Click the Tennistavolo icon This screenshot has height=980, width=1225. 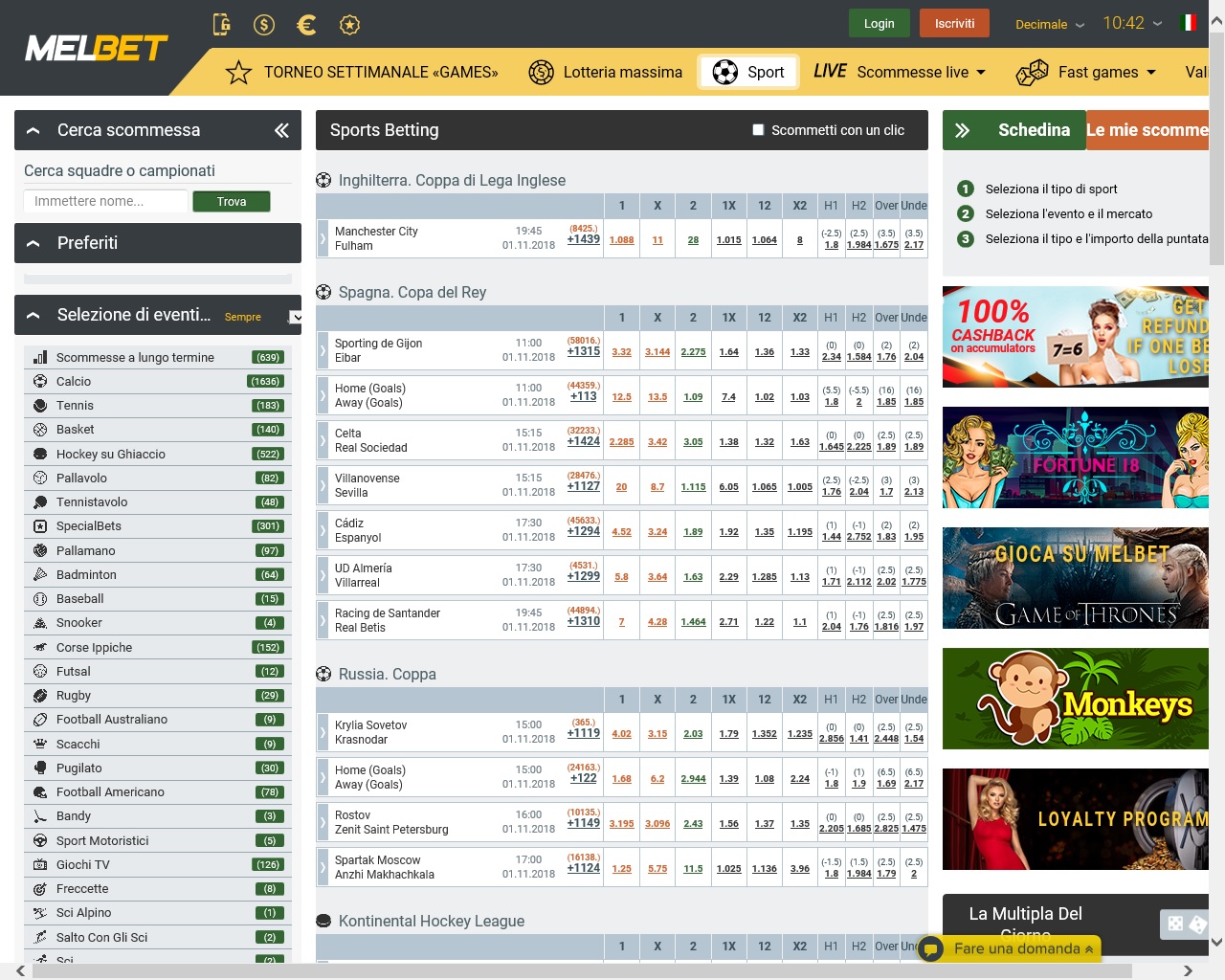pos(40,502)
